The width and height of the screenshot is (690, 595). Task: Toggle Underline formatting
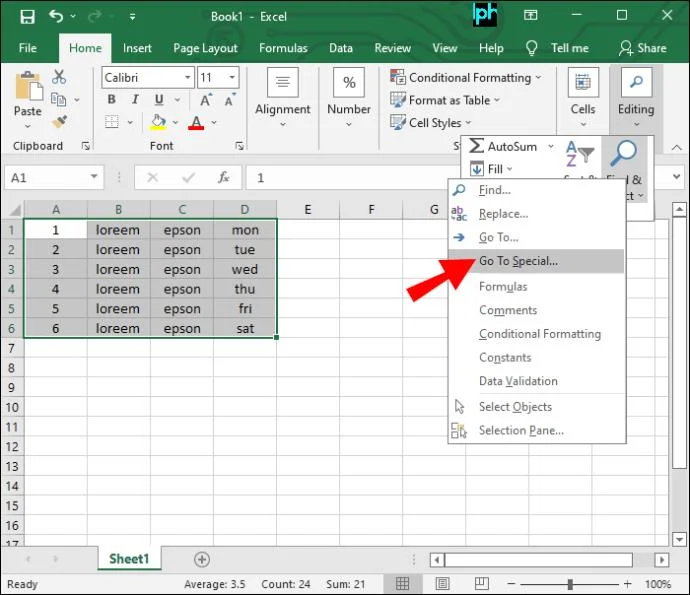[x=159, y=100]
